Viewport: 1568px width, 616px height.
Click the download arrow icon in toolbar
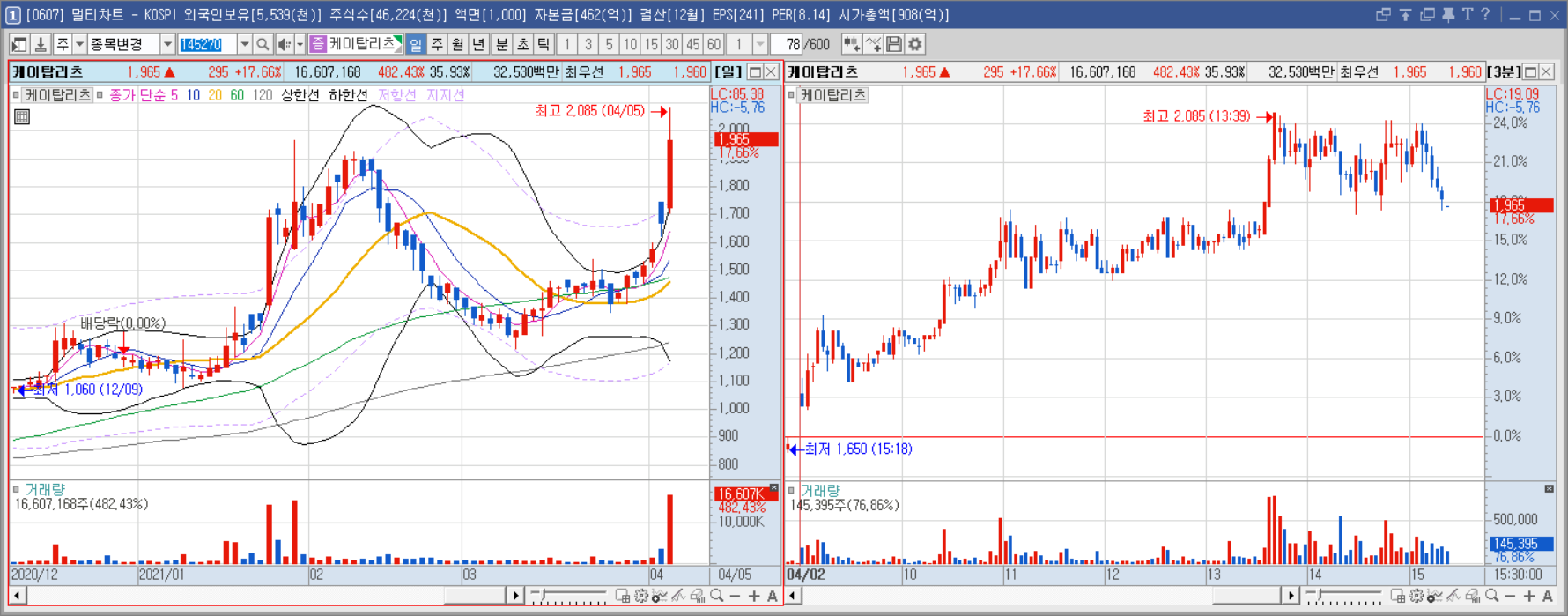coord(41,44)
